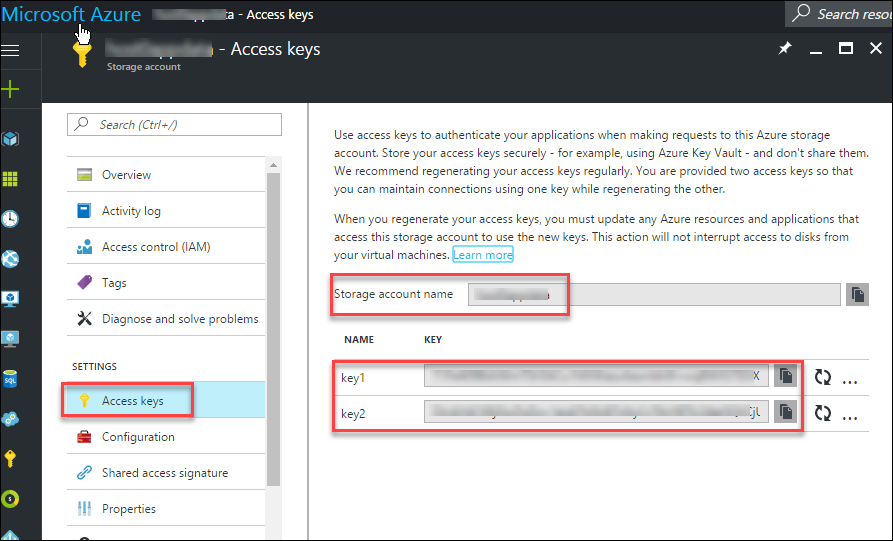Copy the key2 value
Image resolution: width=893 pixels, height=541 pixels.
(x=785, y=412)
